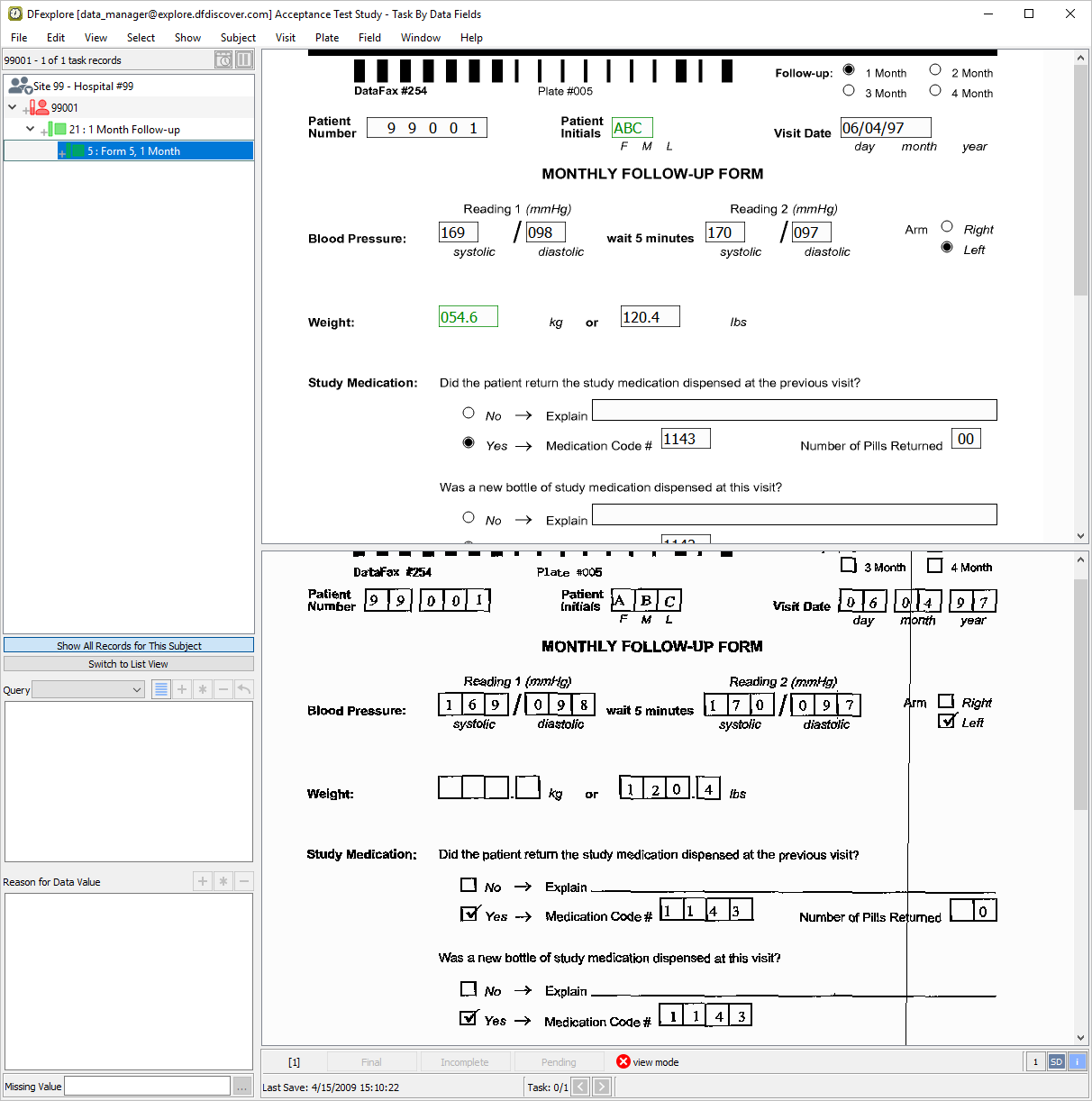Image resolution: width=1092 pixels, height=1101 pixels.
Task: Click the SD icon in status bar
Action: 1057,1061
